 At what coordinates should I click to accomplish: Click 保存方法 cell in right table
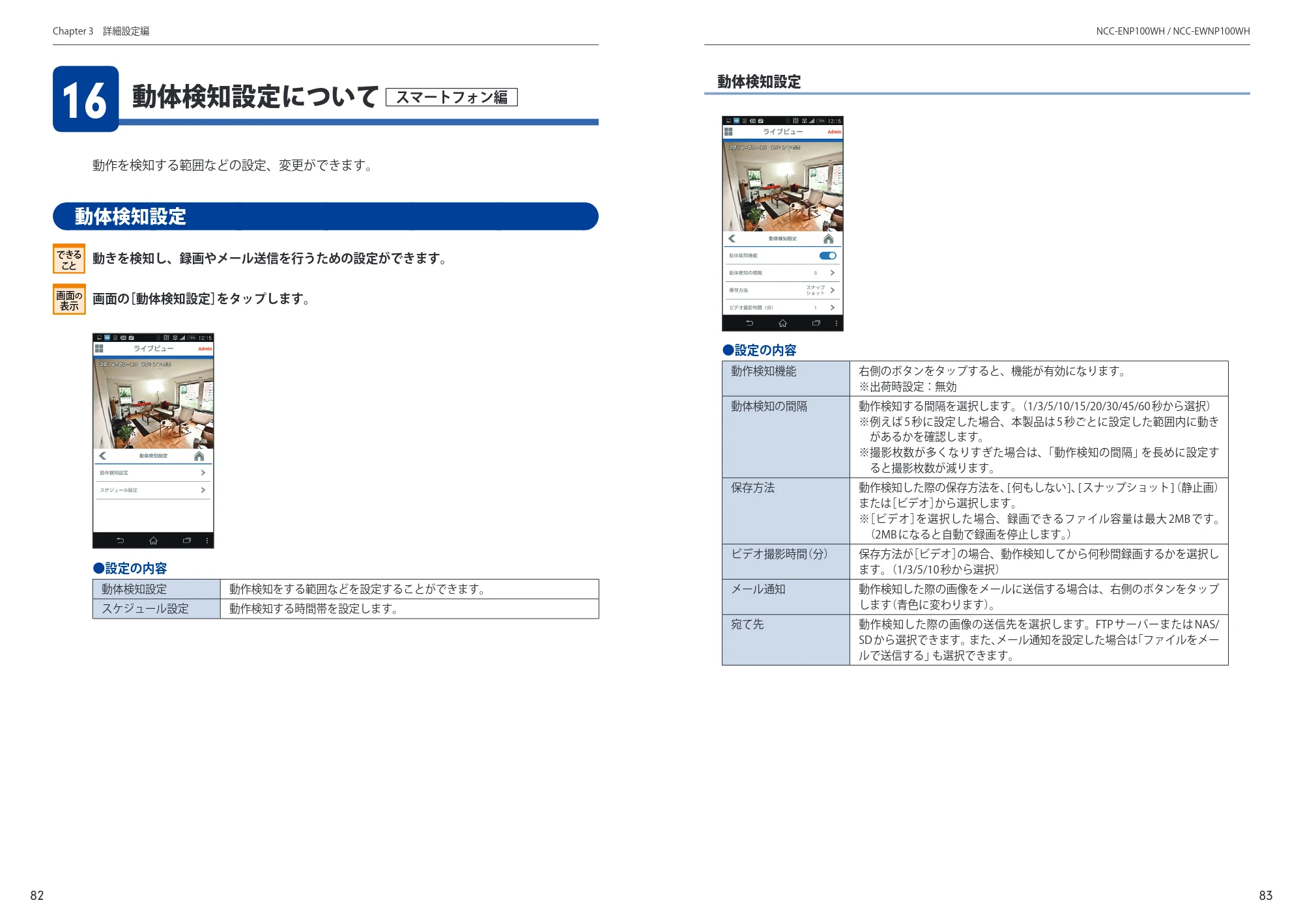coord(786,511)
